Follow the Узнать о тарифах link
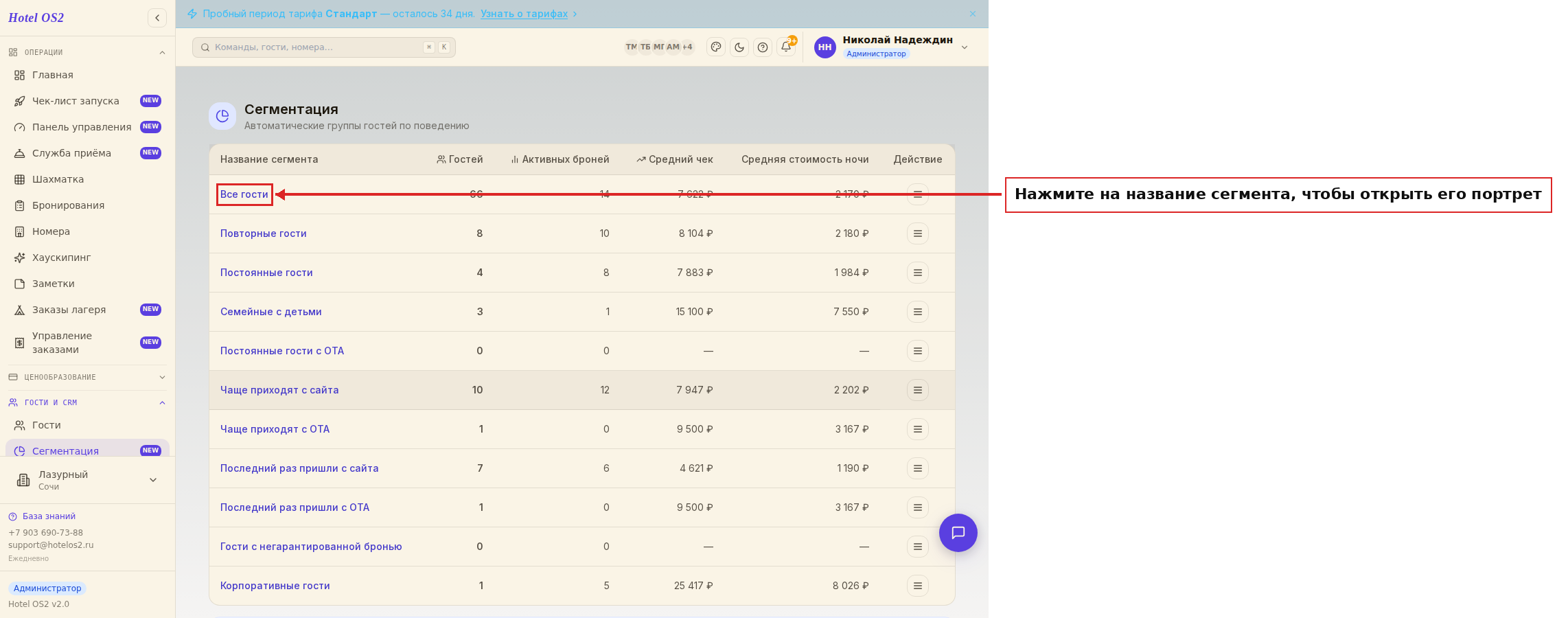The image size is (1568, 618). [524, 14]
